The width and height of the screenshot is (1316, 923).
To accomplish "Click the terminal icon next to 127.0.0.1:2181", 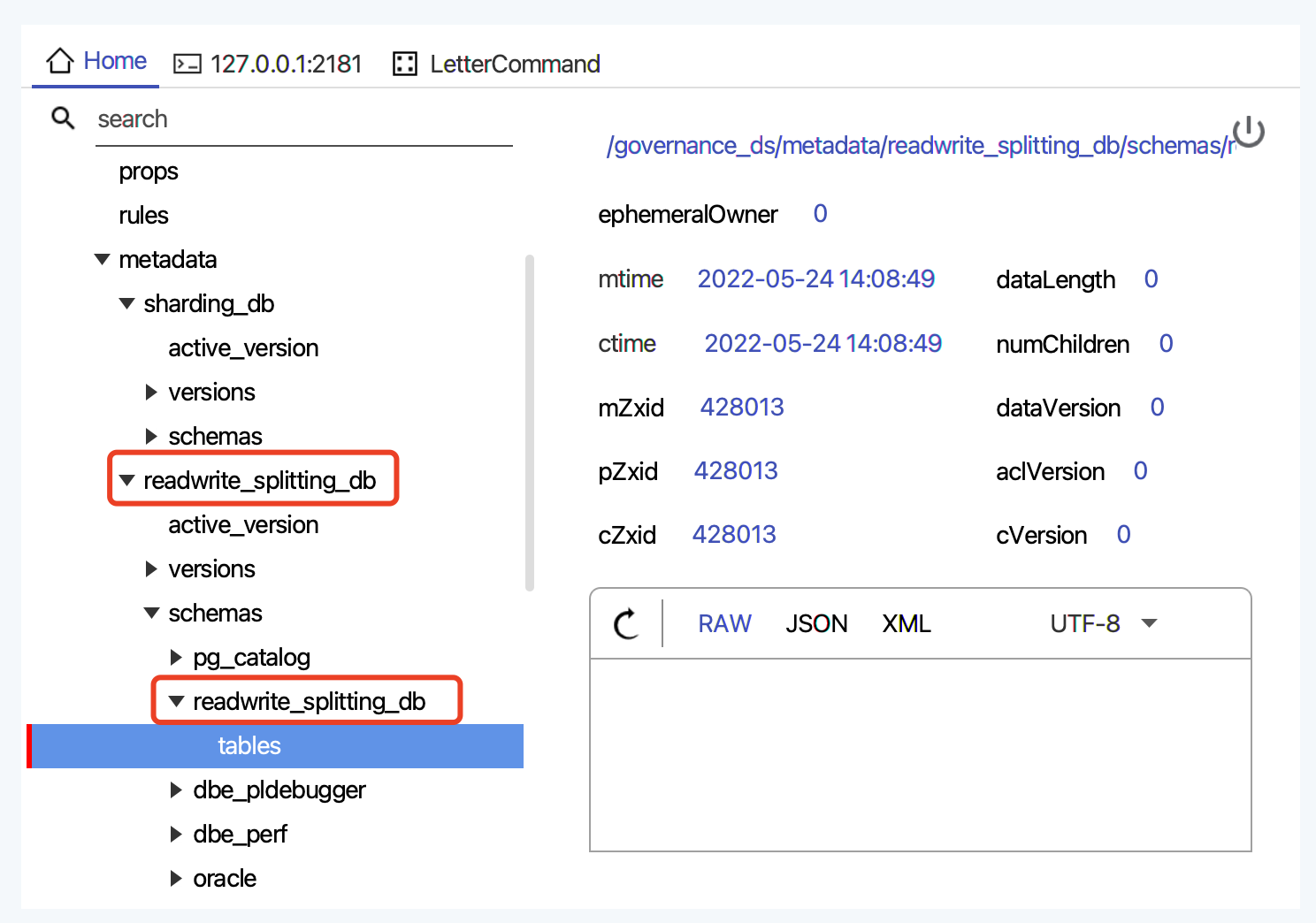I will pyautogui.click(x=187, y=64).
